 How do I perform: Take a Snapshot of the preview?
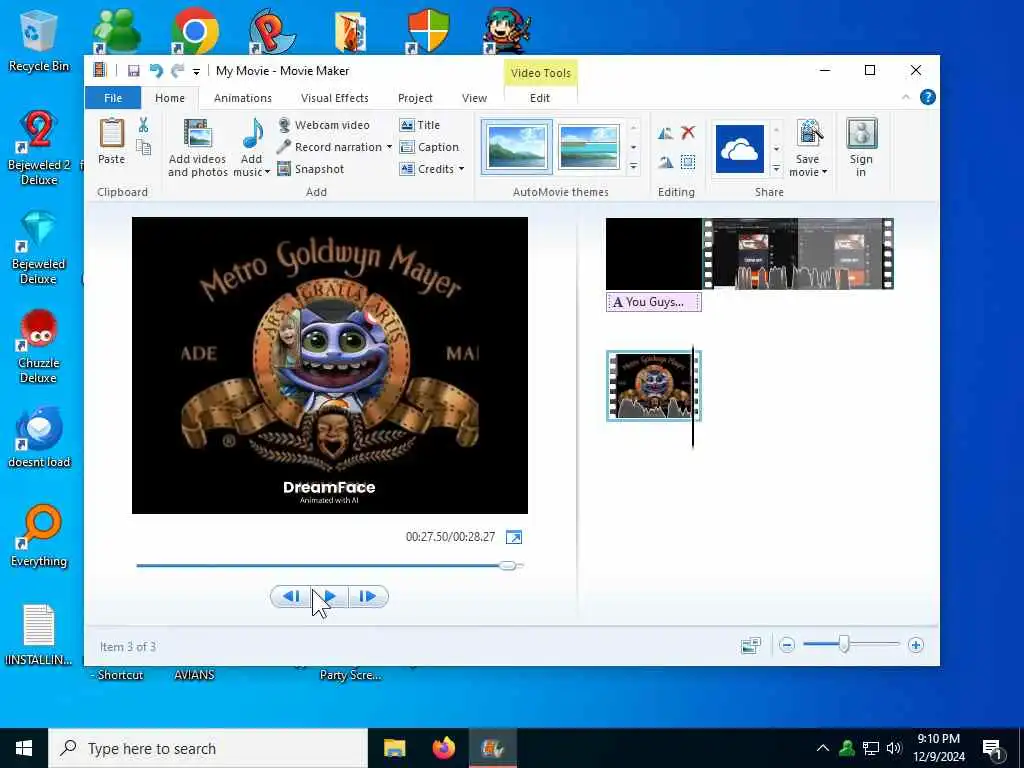click(x=311, y=169)
